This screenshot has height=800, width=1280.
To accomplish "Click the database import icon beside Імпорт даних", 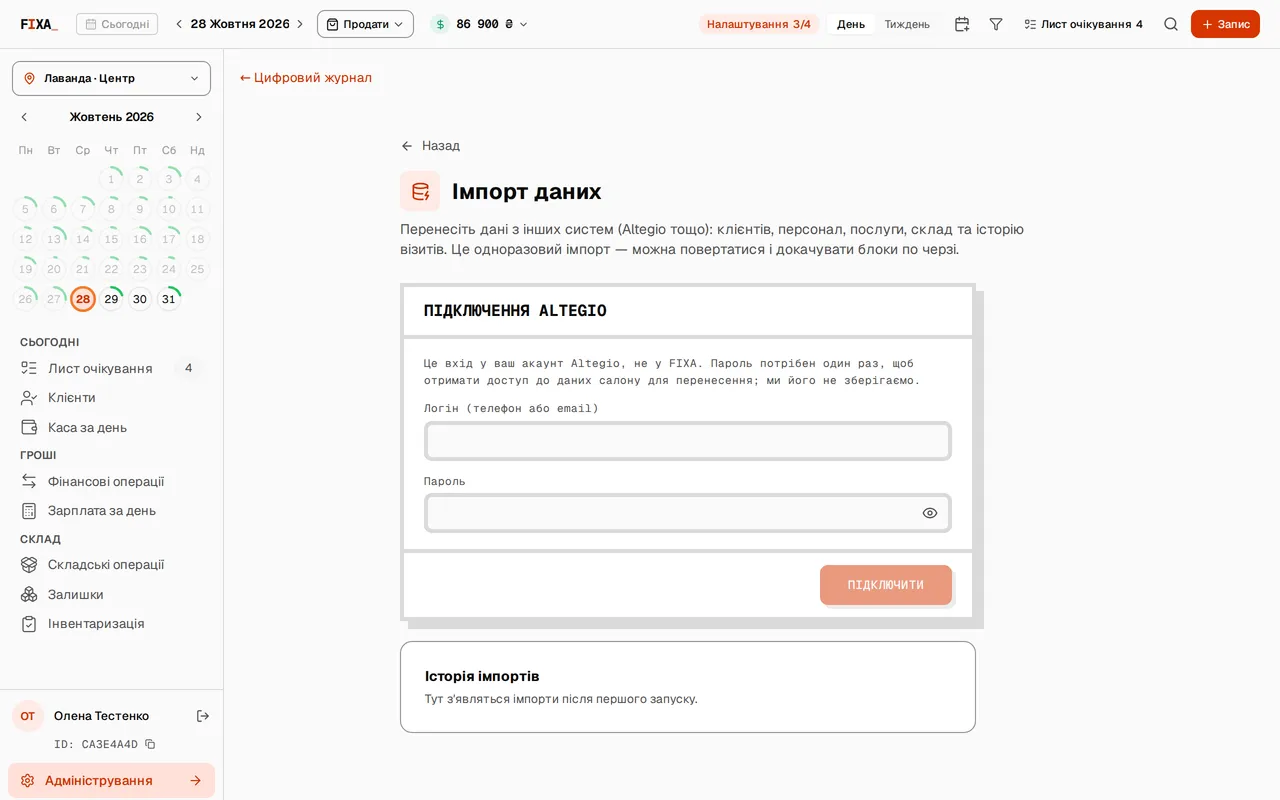I will point(420,191).
